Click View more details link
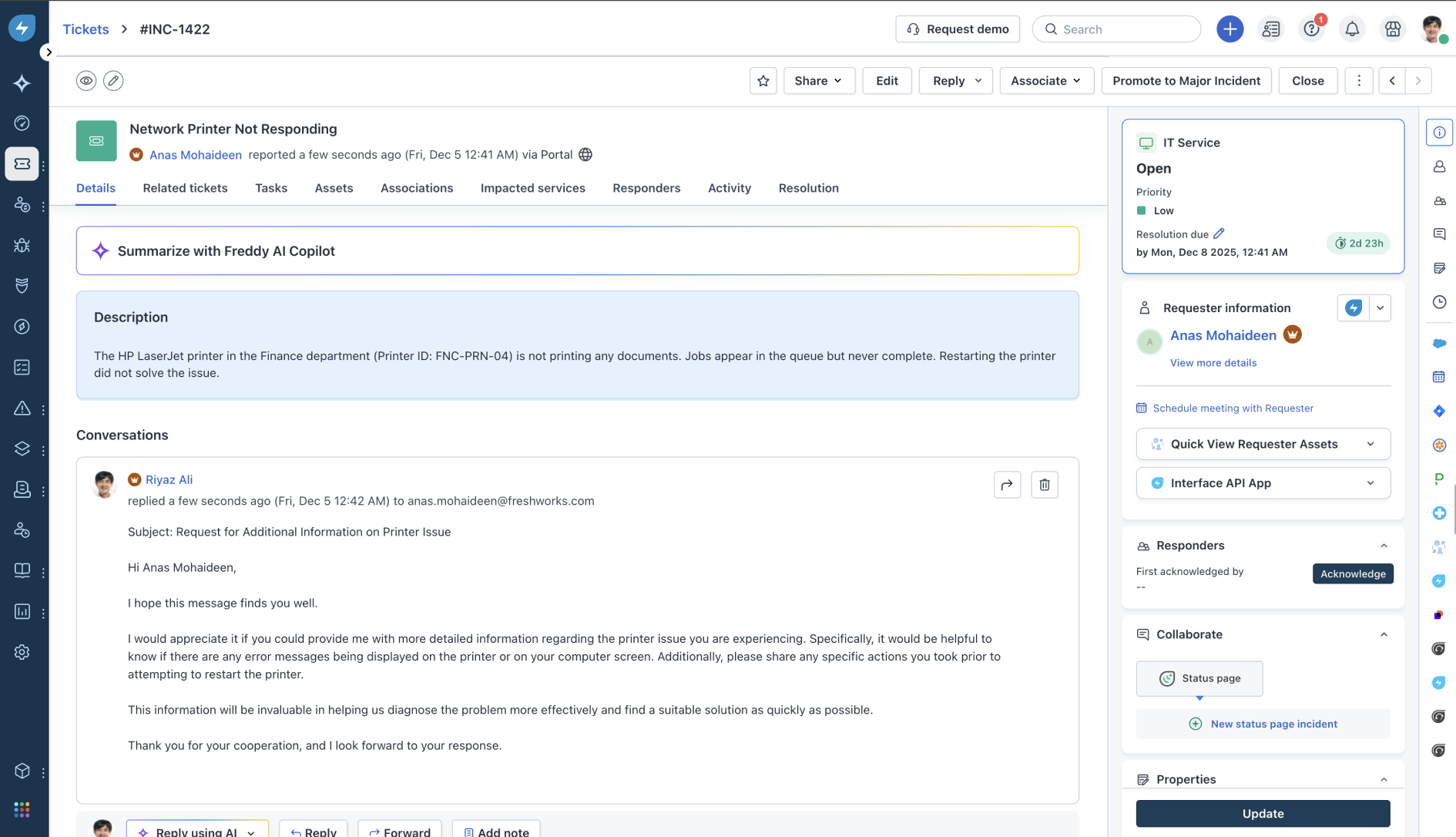Screen dimensions: 1456x837 coord(1213,363)
